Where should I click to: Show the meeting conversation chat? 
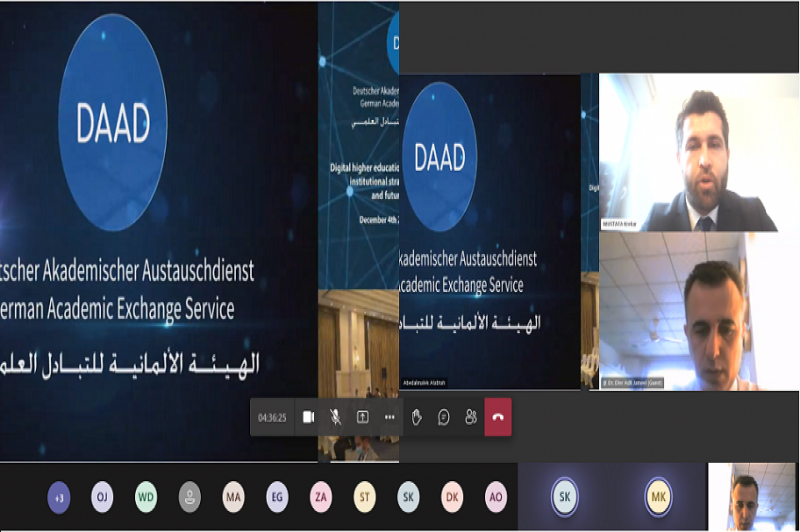[x=444, y=417]
